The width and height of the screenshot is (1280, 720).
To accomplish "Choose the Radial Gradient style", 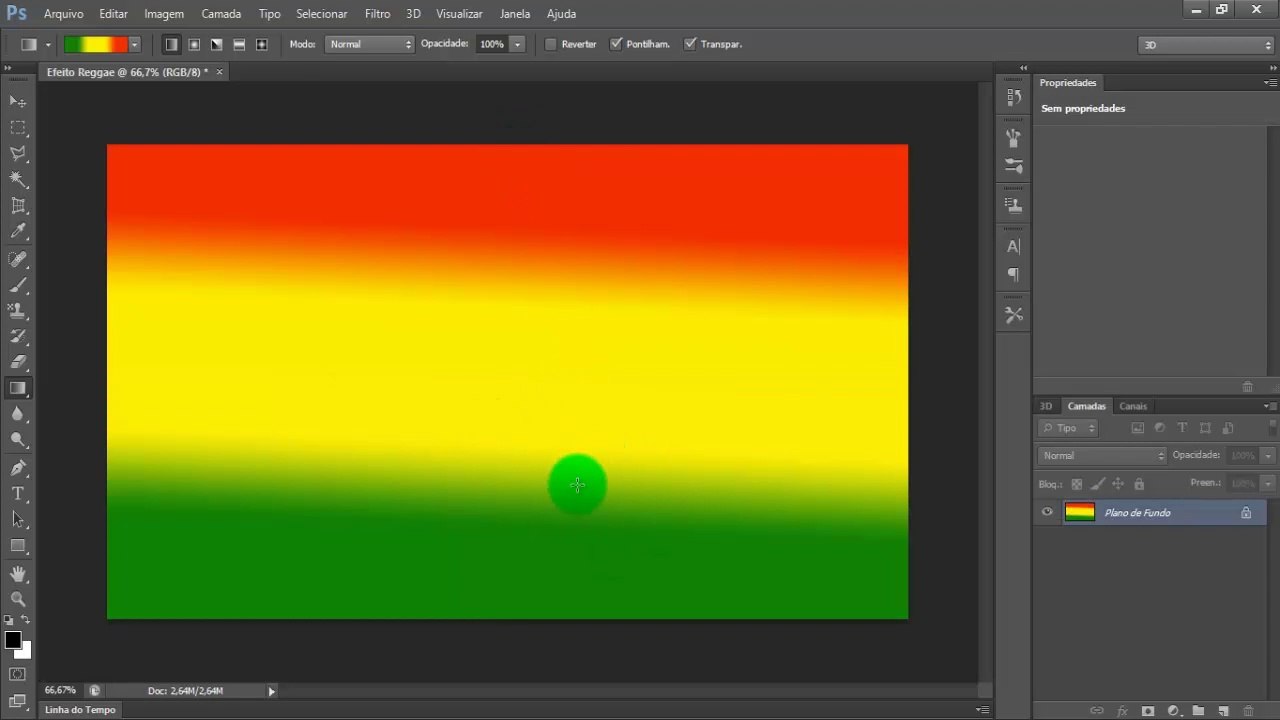I will click(194, 44).
